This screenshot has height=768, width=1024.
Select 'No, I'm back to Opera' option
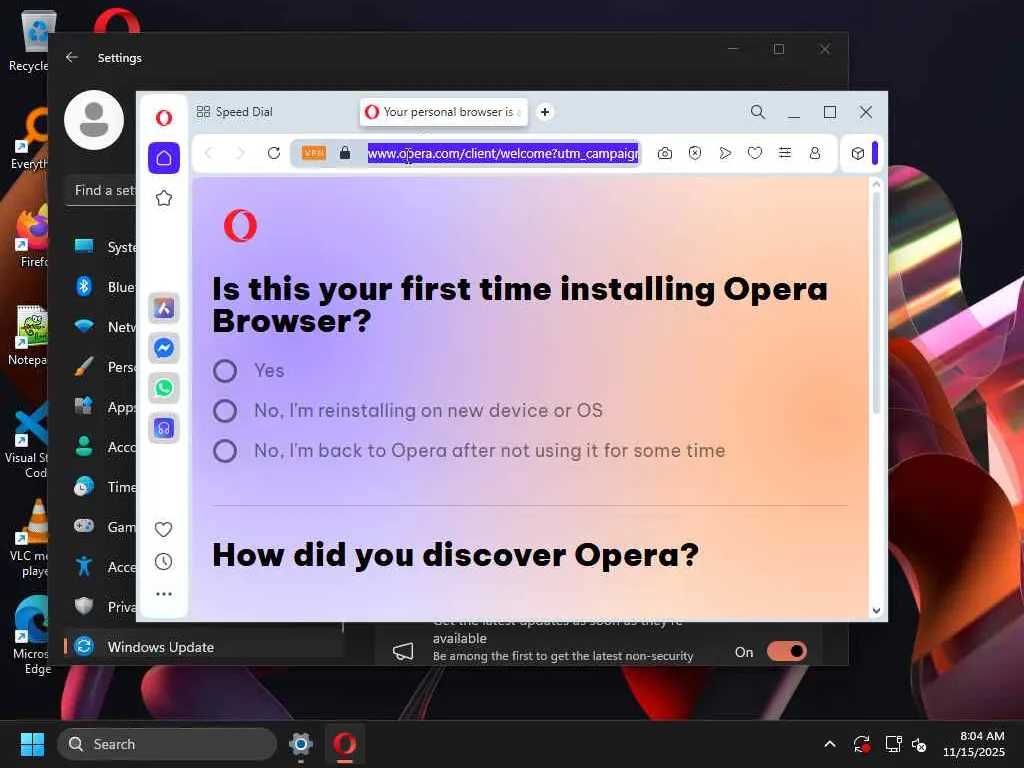point(225,451)
